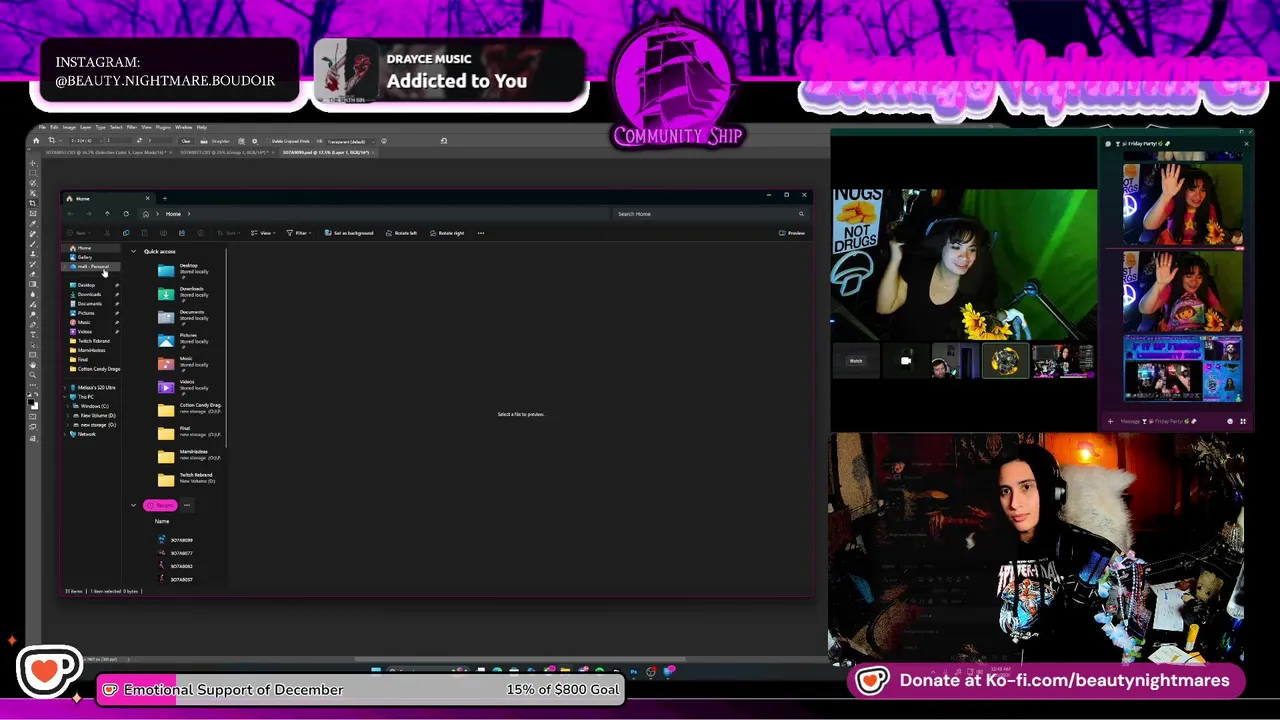1280x720 pixels.
Task: Open the Desktop folder in Quick access
Action: click(186, 270)
